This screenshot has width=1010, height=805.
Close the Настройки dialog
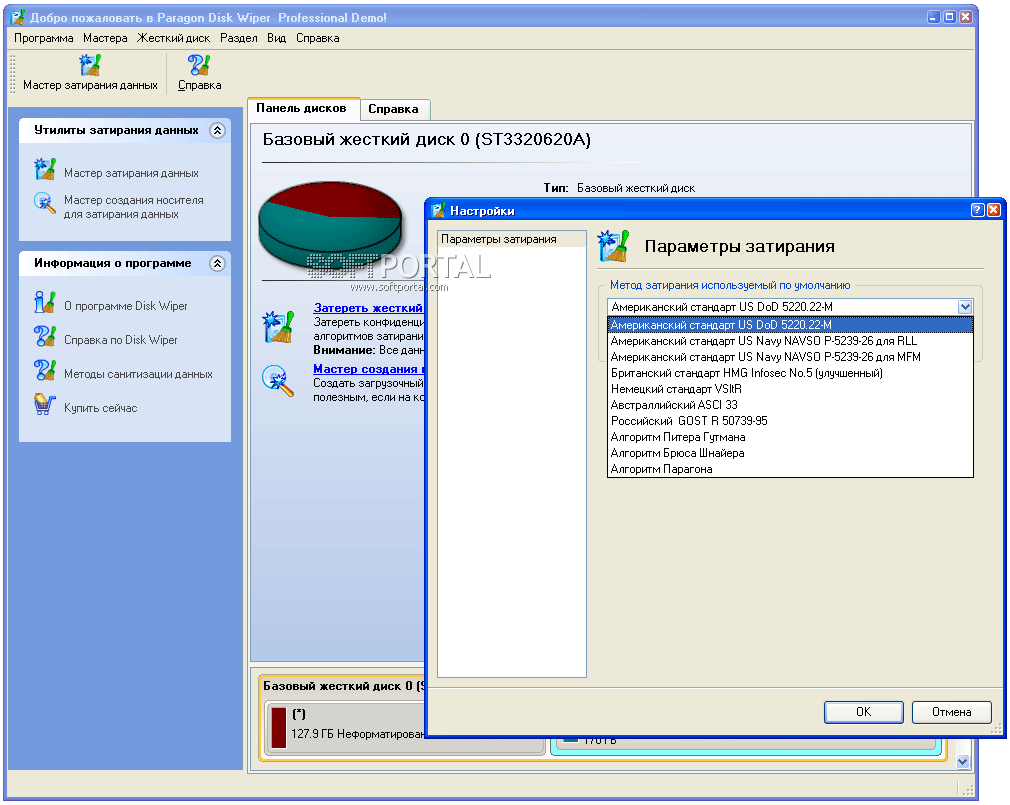(994, 210)
